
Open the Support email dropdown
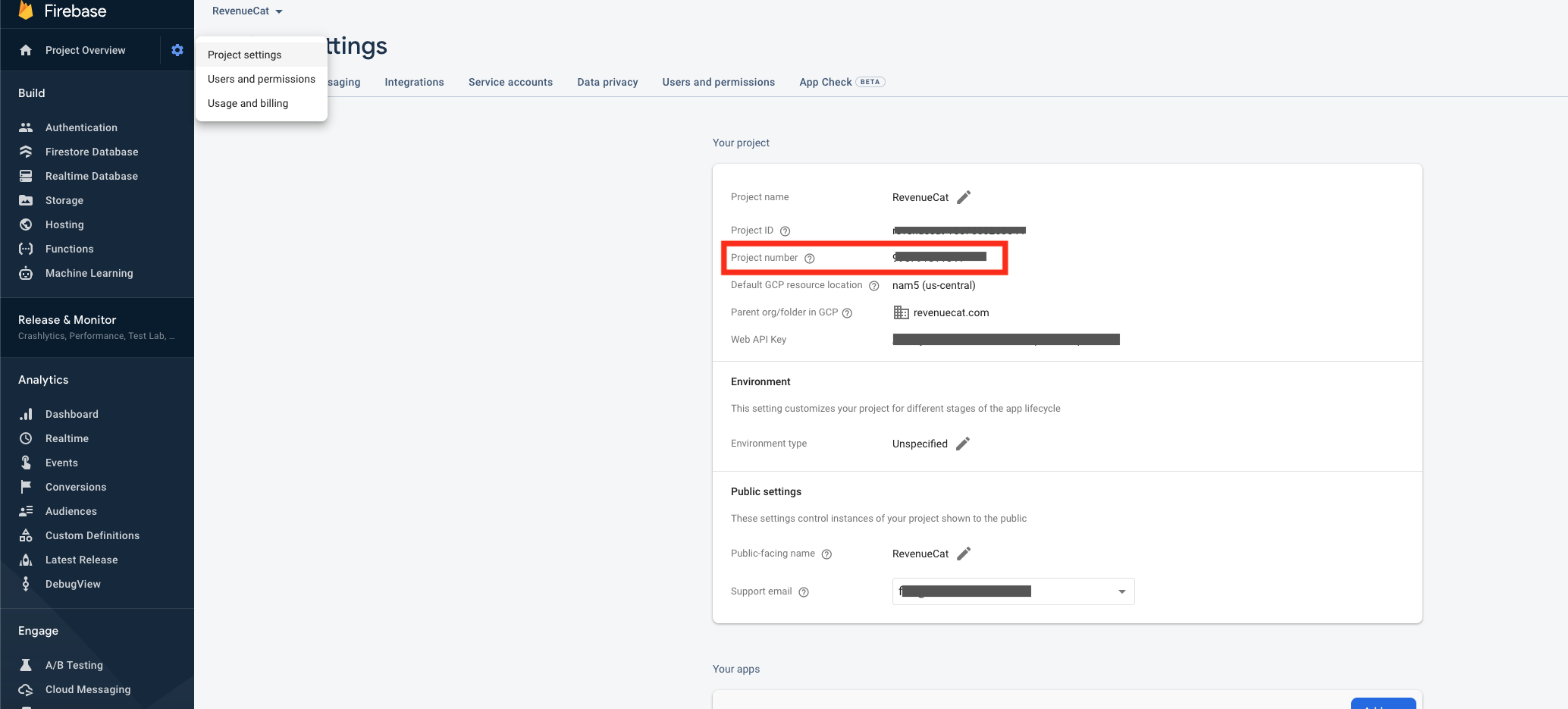point(1121,591)
